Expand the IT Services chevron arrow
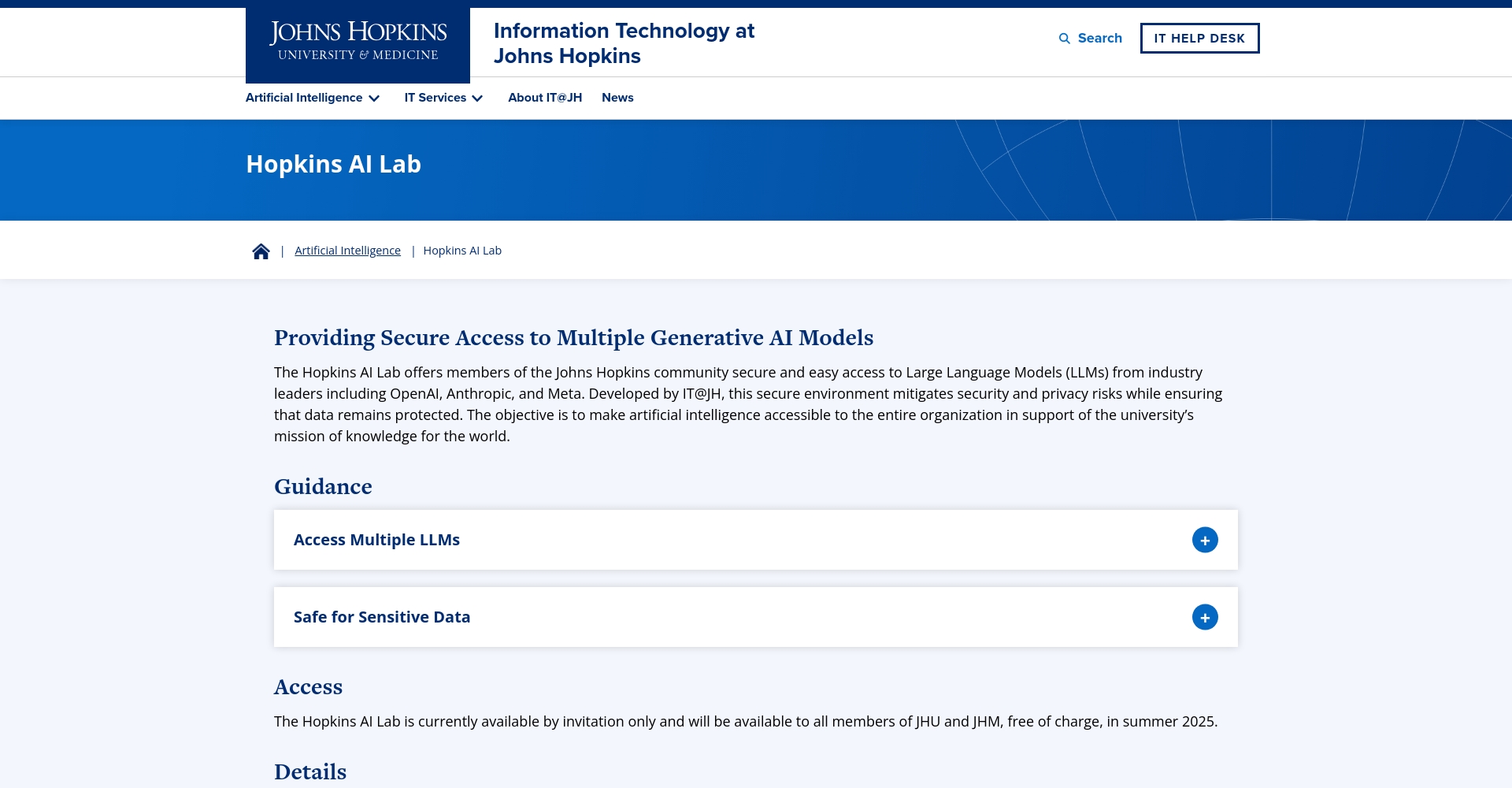The image size is (1512, 788). coord(477,98)
